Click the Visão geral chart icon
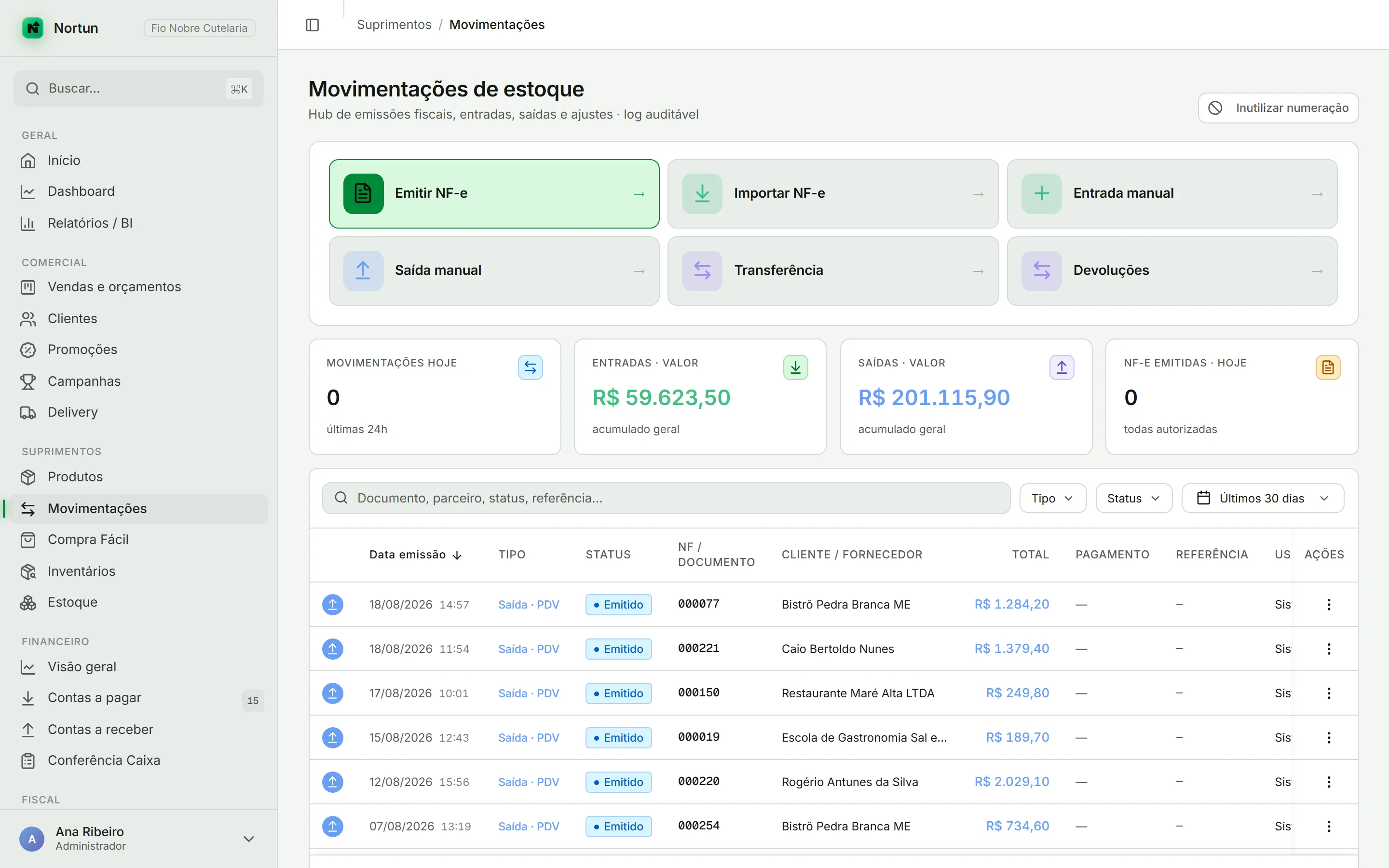1389x868 pixels. (28, 666)
